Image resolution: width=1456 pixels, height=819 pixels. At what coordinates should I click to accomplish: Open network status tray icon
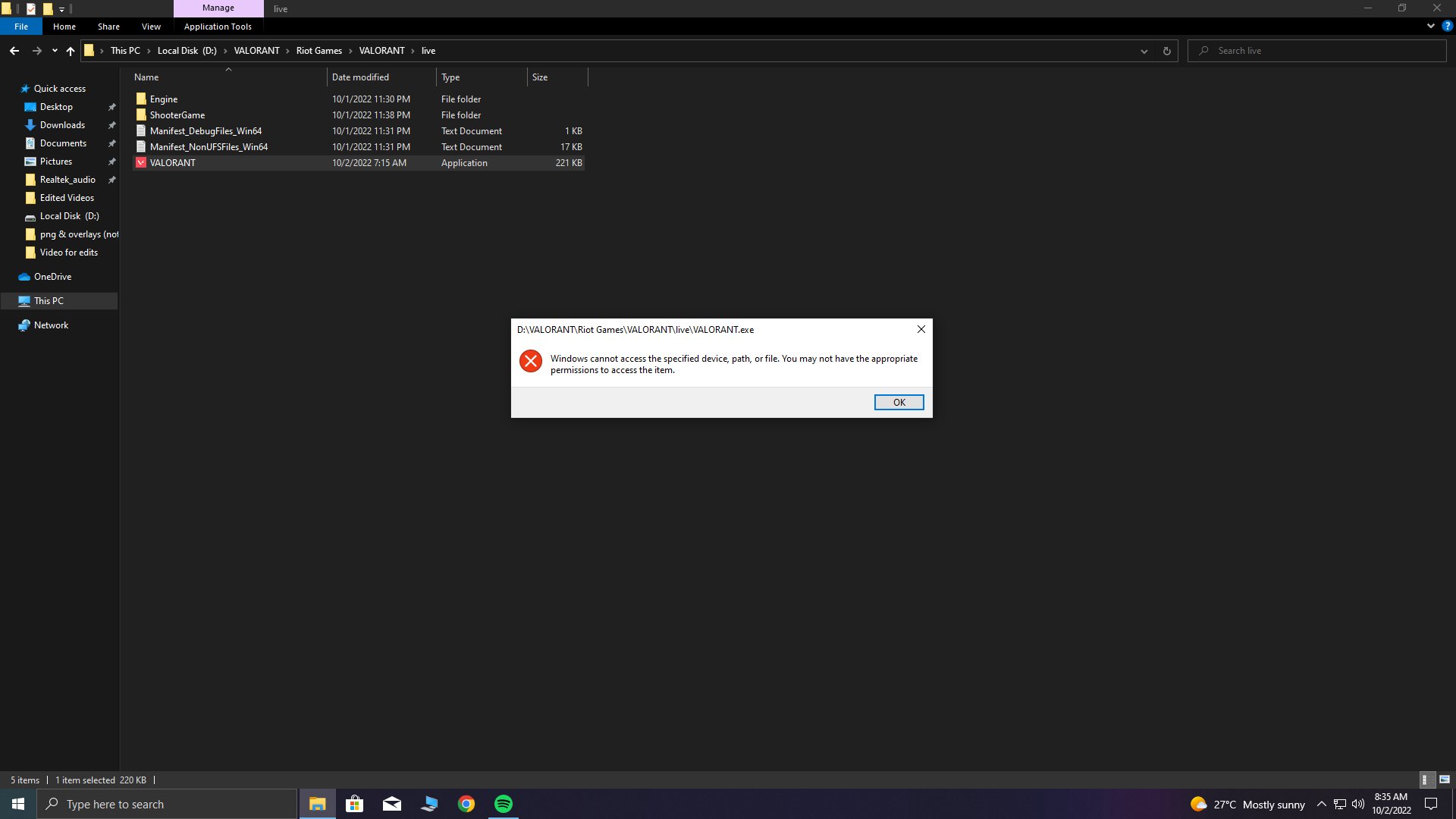1340,804
